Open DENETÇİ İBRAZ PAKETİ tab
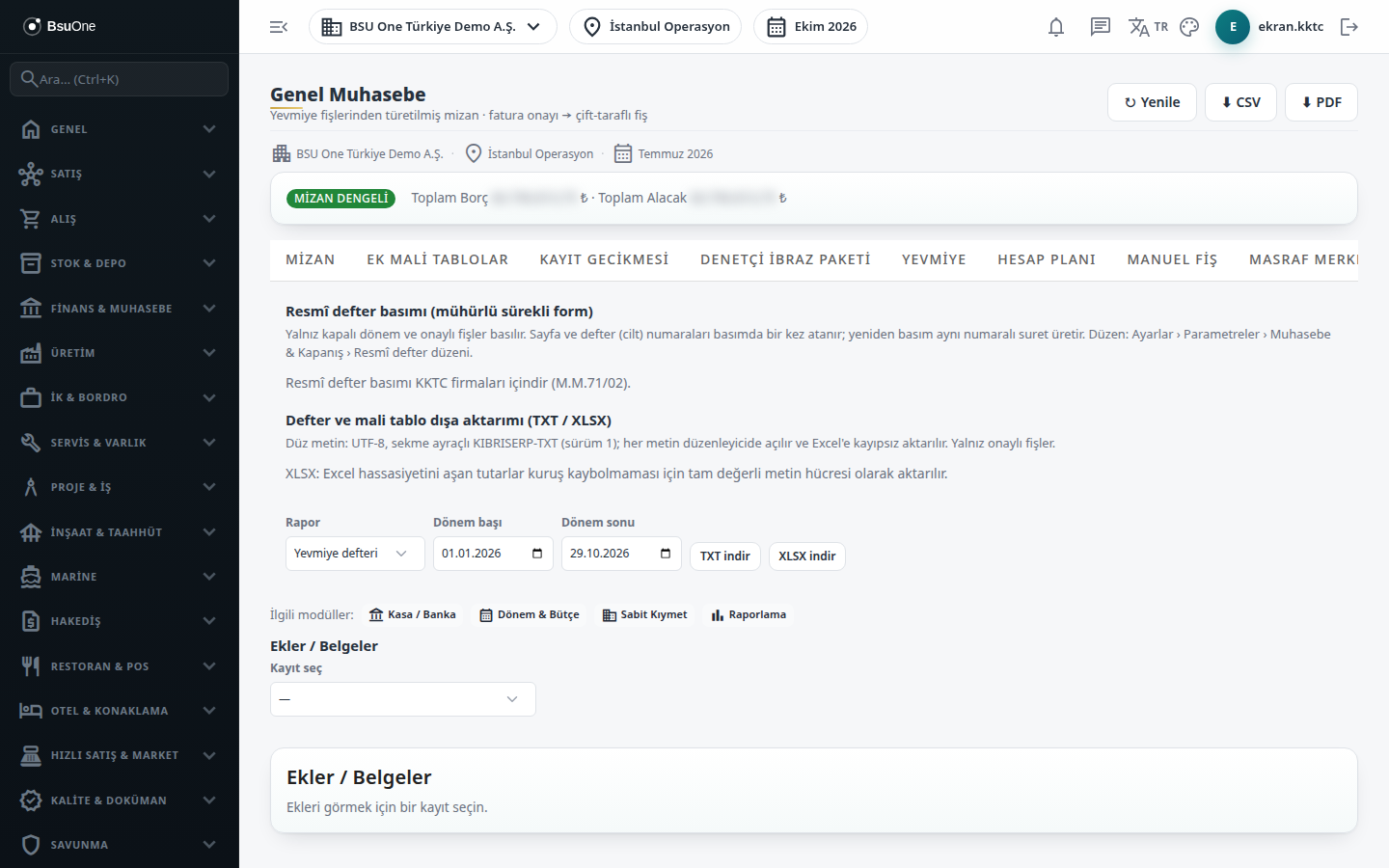Screen dimensions: 1389x868 [785, 259]
